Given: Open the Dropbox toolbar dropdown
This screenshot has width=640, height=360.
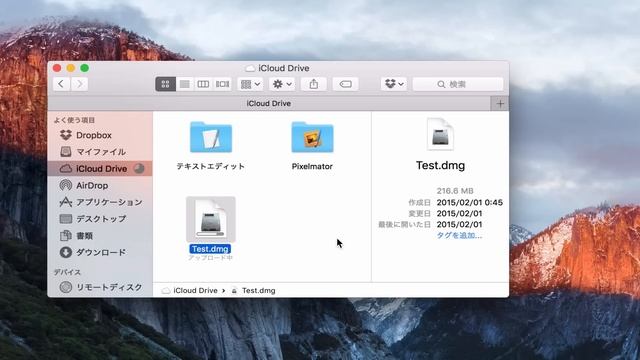Looking at the screenshot, I should click(x=394, y=84).
